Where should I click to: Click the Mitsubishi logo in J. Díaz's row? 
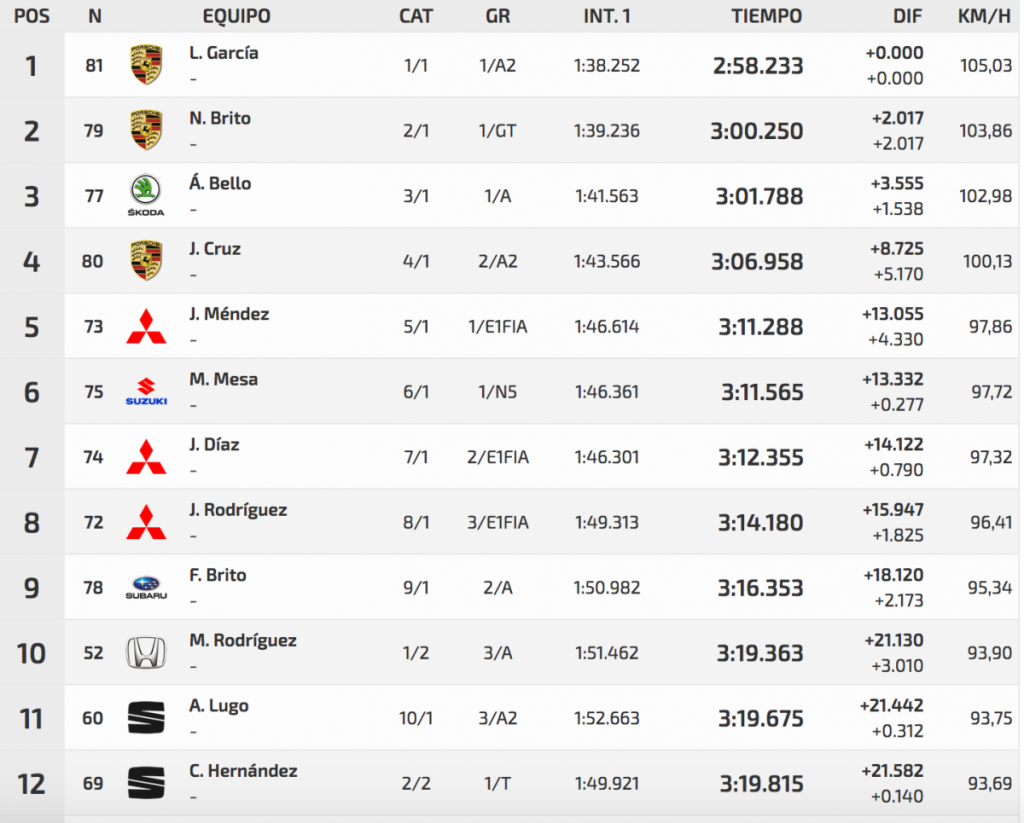pos(147,457)
